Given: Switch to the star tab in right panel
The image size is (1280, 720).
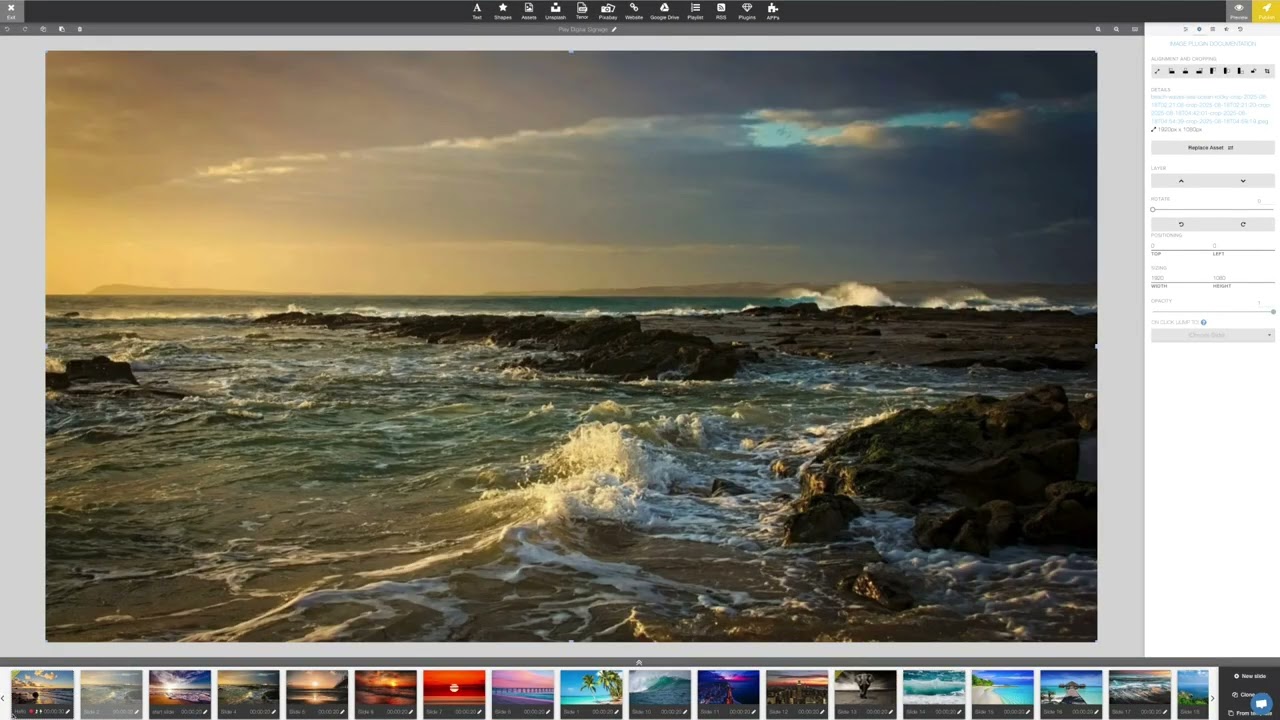Looking at the screenshot, I should [1226, 29].
